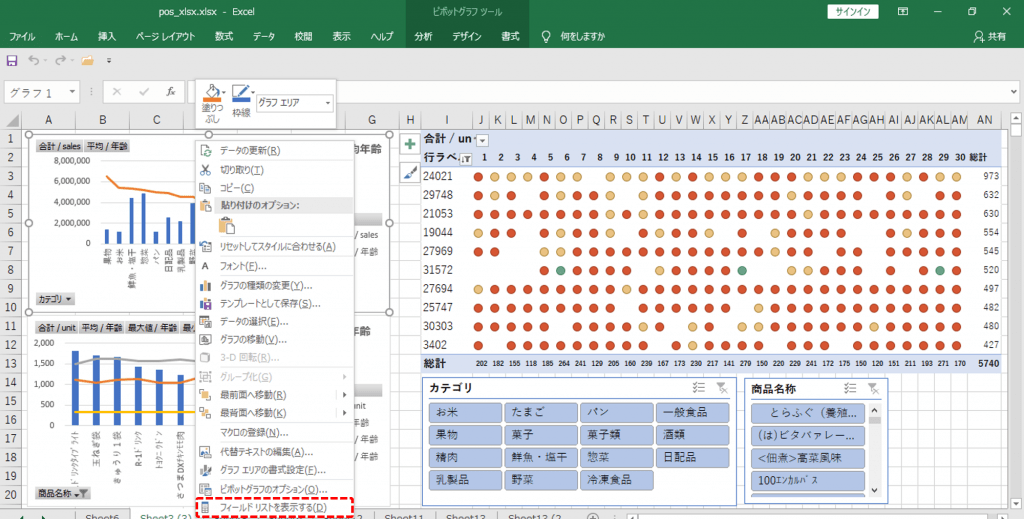Open the グラフ 1 name box dropdown
This screenshot has width=1024, height=519.
click(x=72, y=92)
